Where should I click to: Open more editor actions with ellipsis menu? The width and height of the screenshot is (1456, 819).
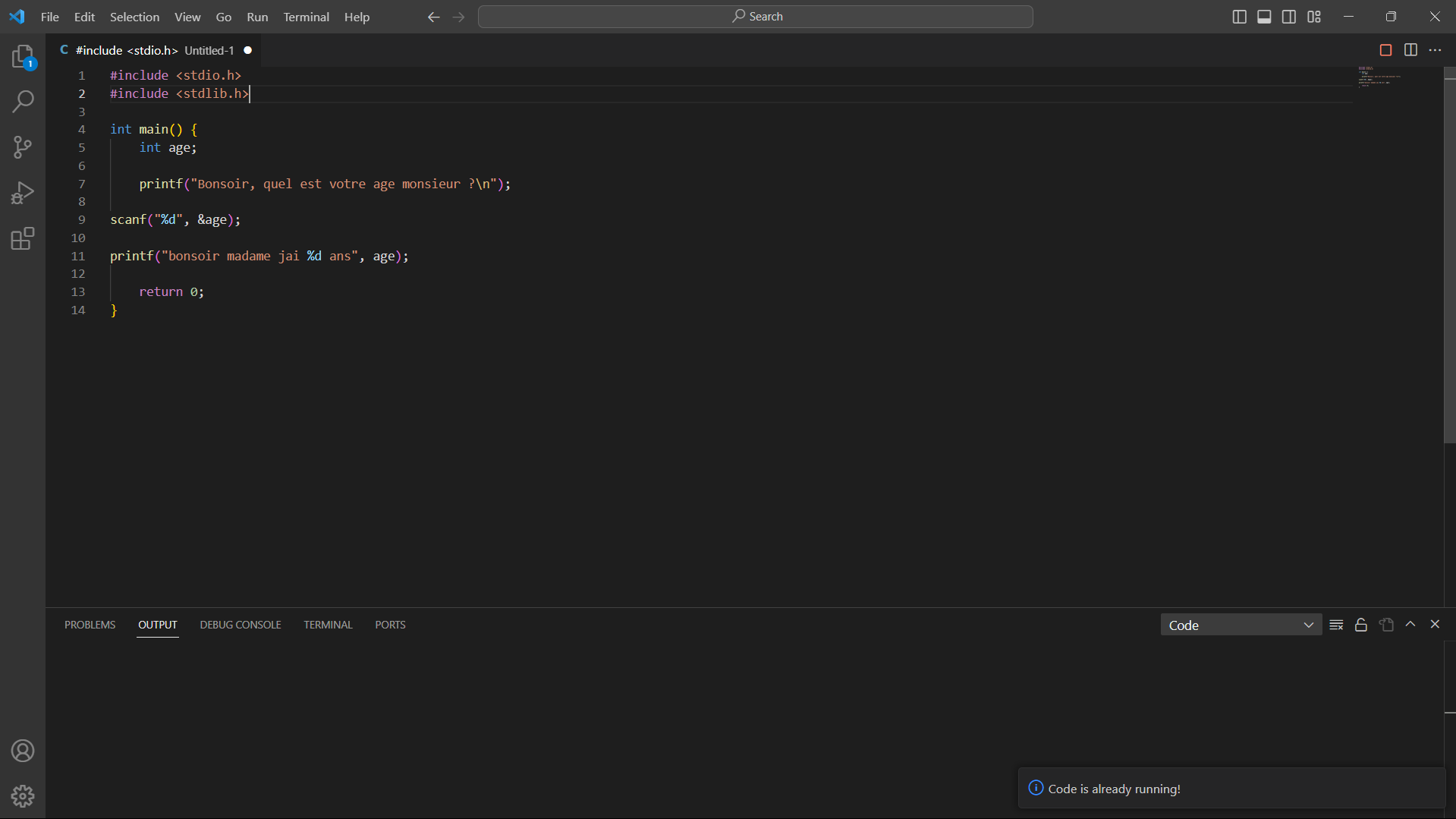[1436, 50]
